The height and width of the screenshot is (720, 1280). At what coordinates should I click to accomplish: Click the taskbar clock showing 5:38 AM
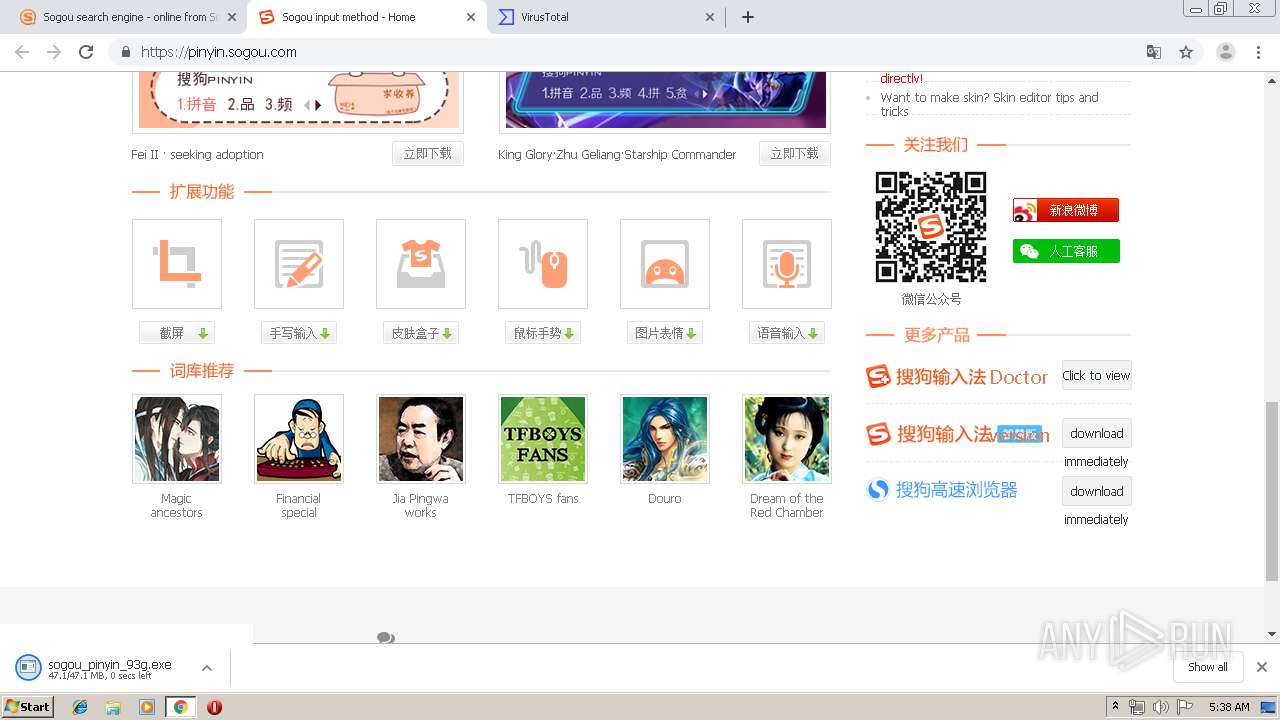pos(1229,707)
